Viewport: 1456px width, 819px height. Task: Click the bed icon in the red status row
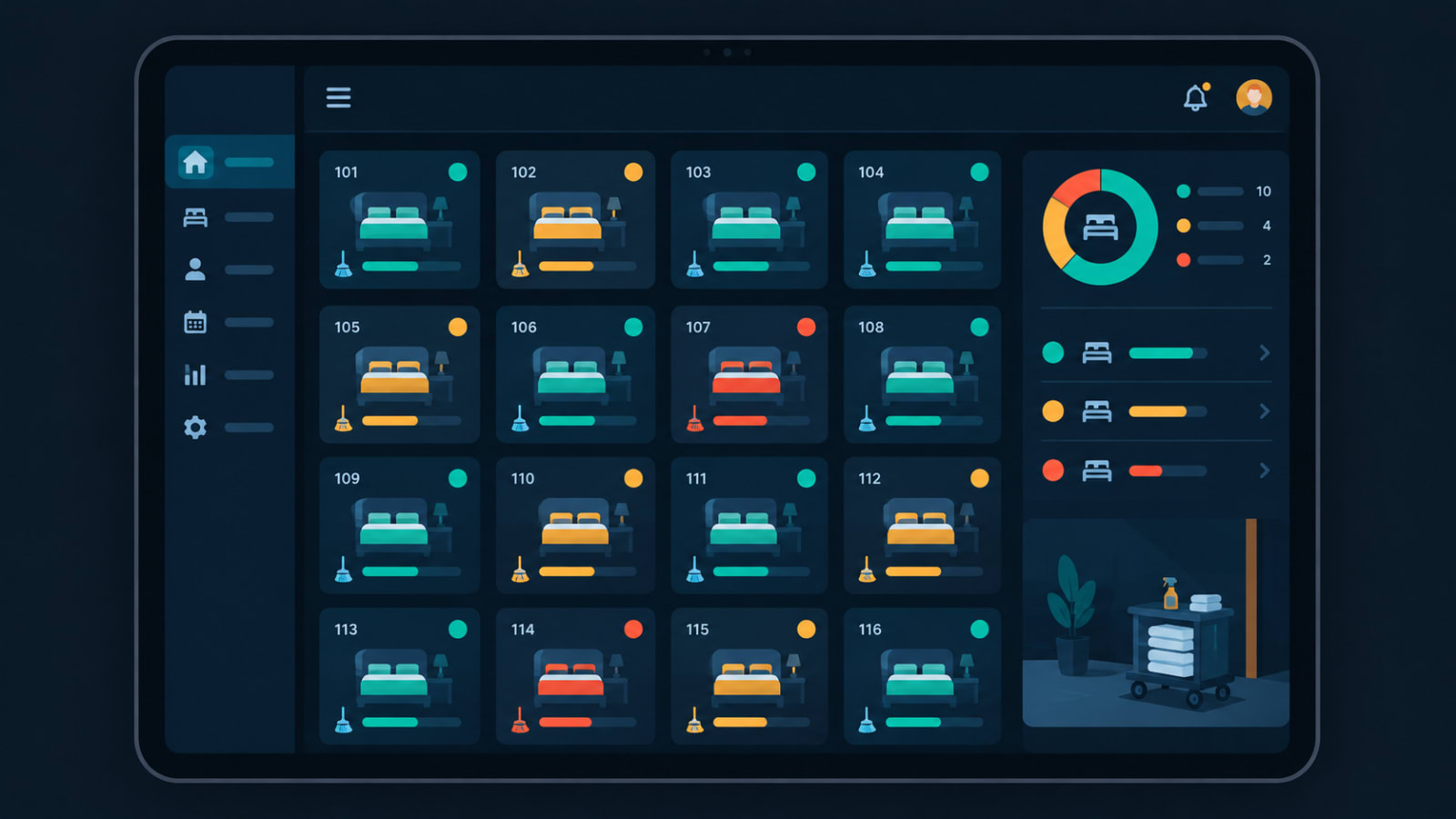(1097, 470)
